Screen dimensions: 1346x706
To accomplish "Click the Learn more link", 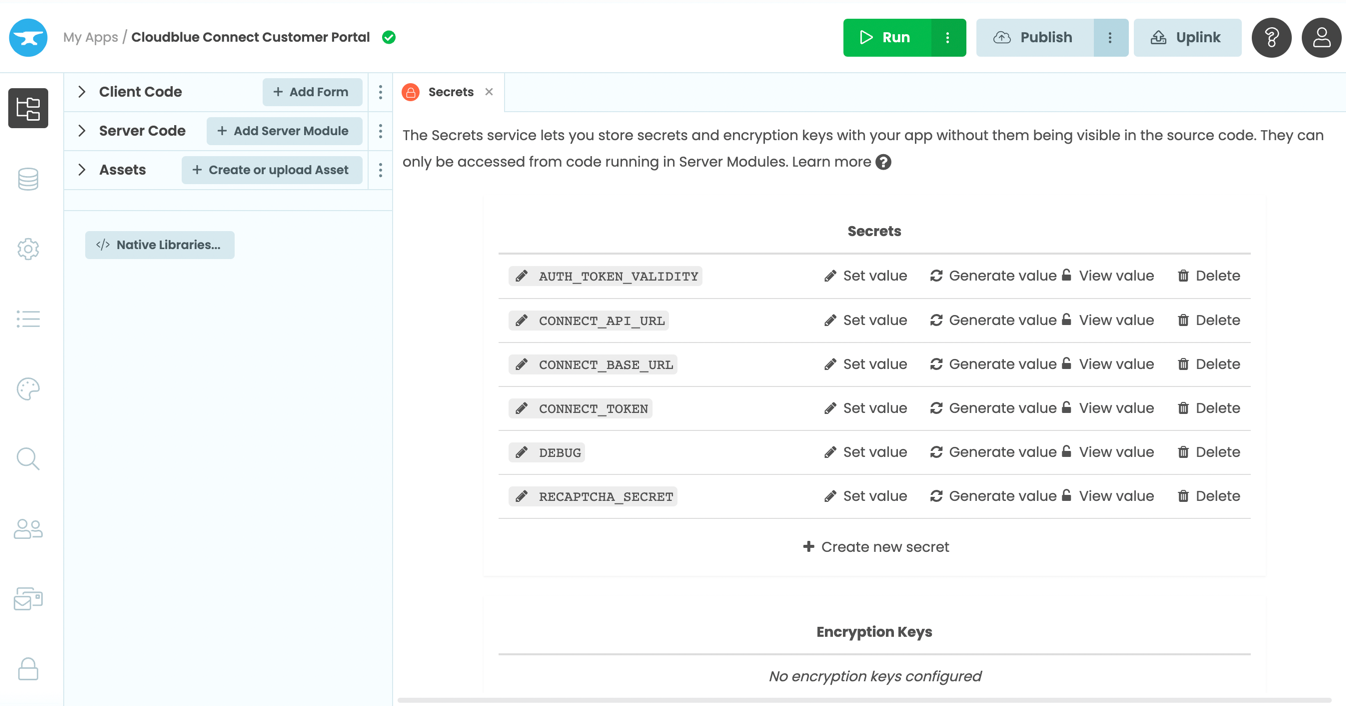I will point(831,162).
